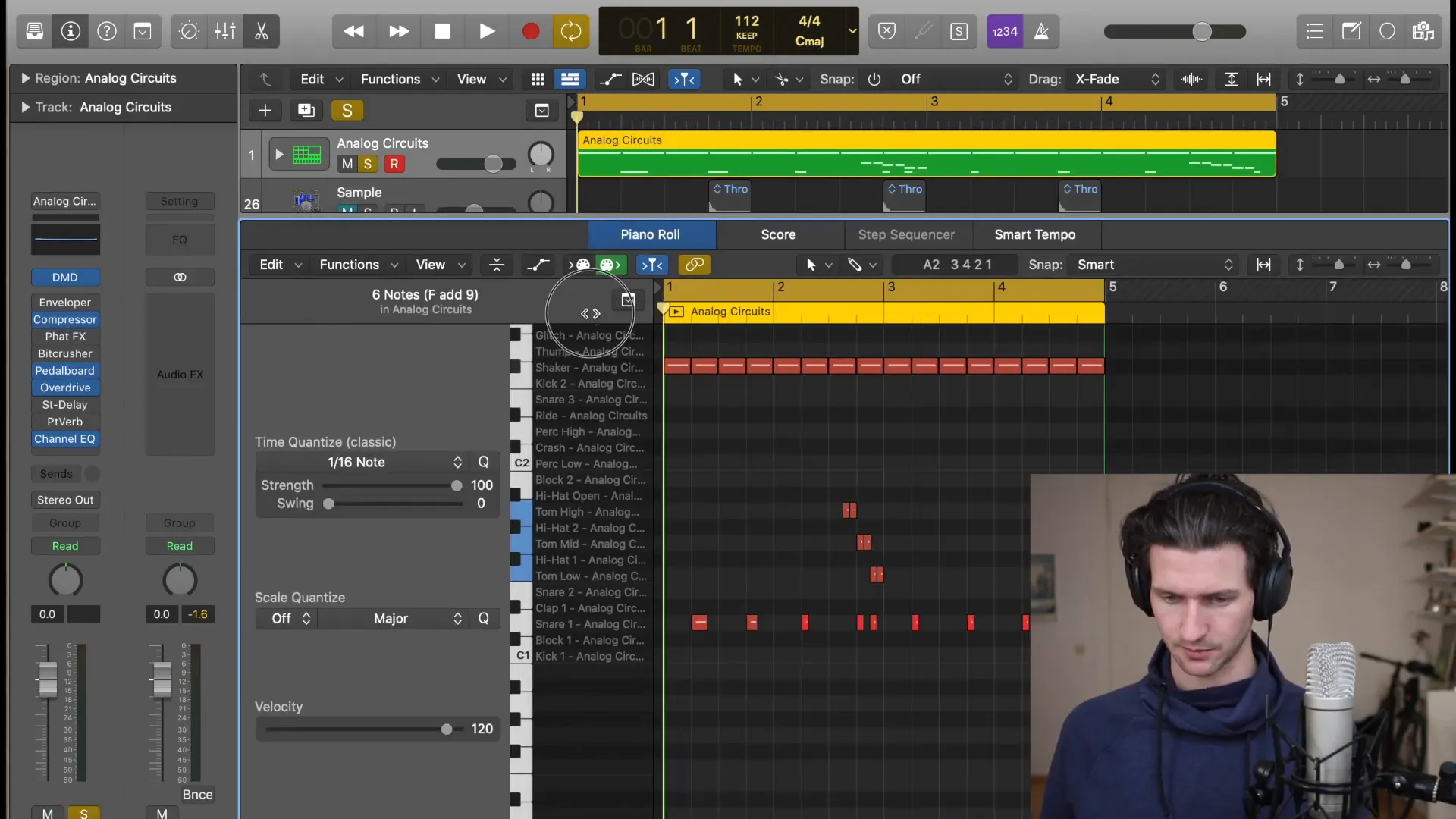Click the Scale Quantize Q button
Screen dimensions: 1456x819
click(x=483, y=618)
